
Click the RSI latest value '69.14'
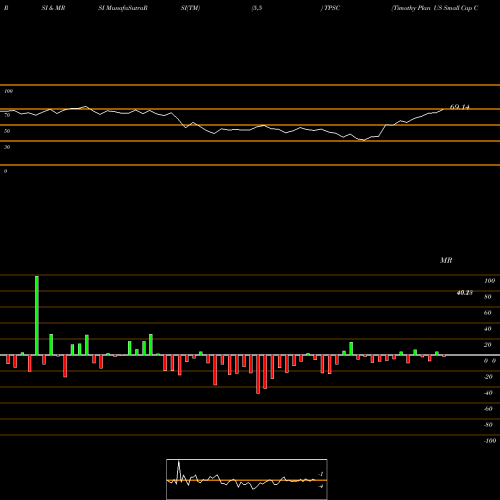(460, 107)
